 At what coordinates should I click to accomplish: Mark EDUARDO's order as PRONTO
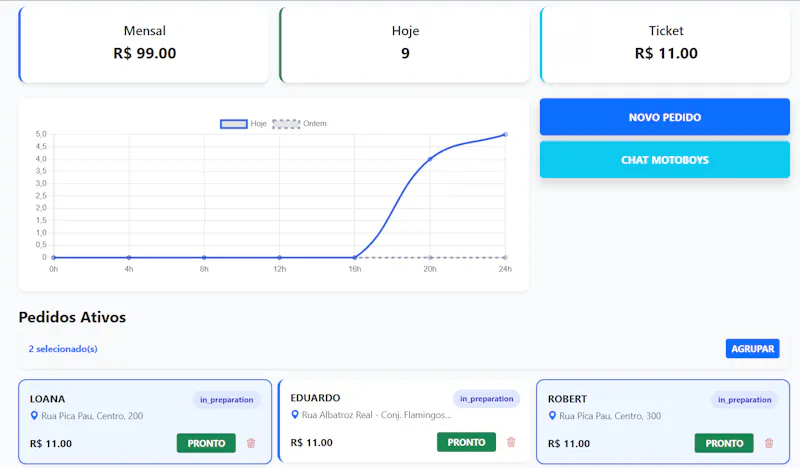[x=466, y=442]
